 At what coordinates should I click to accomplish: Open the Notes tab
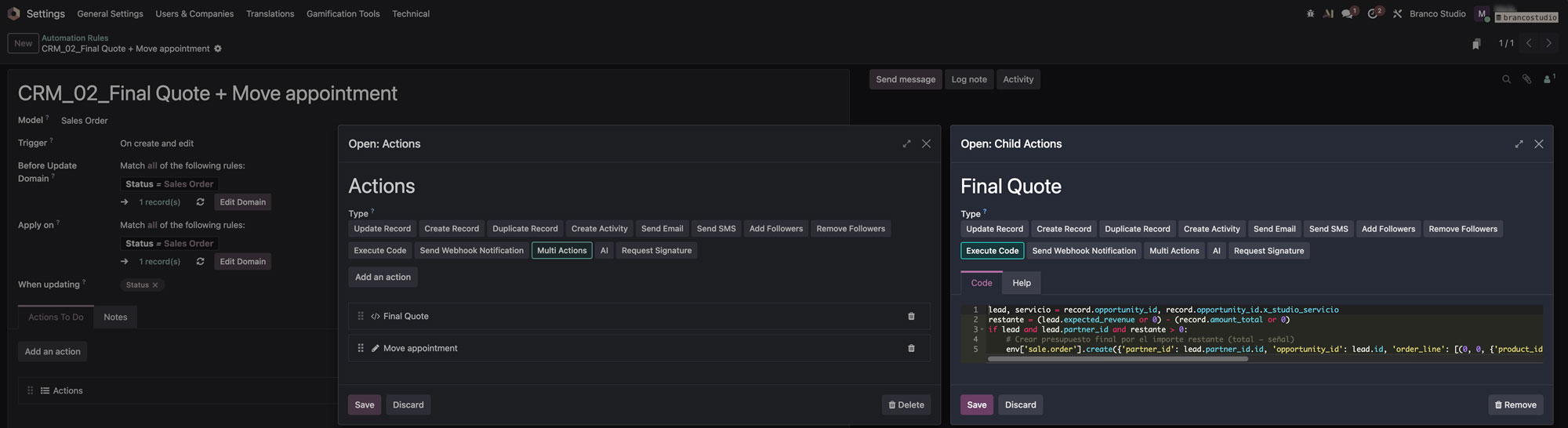[115, 317]
